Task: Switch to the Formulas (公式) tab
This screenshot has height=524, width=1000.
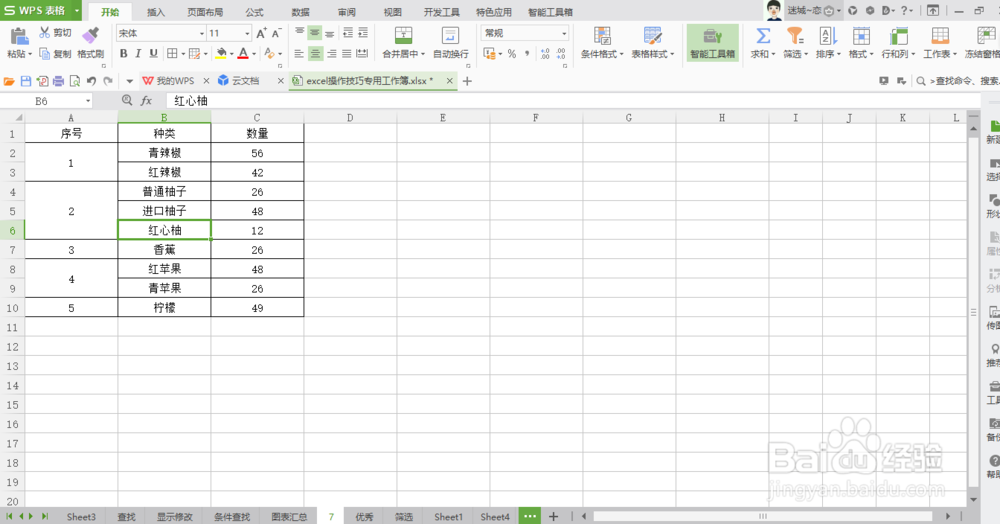Action: point(254,12)
